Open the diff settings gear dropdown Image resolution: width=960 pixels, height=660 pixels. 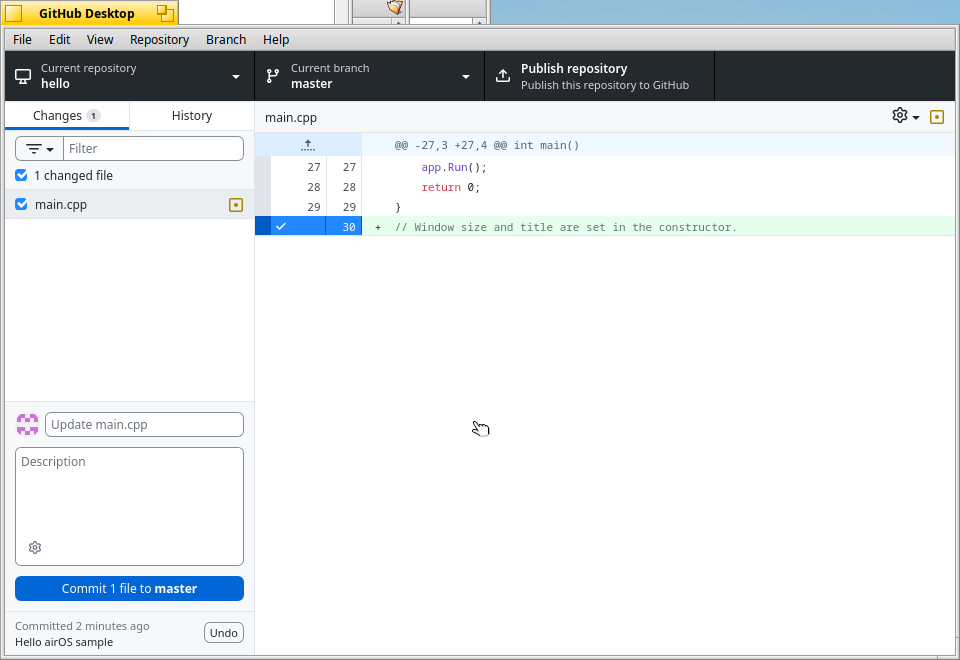[x=906, y=116]
